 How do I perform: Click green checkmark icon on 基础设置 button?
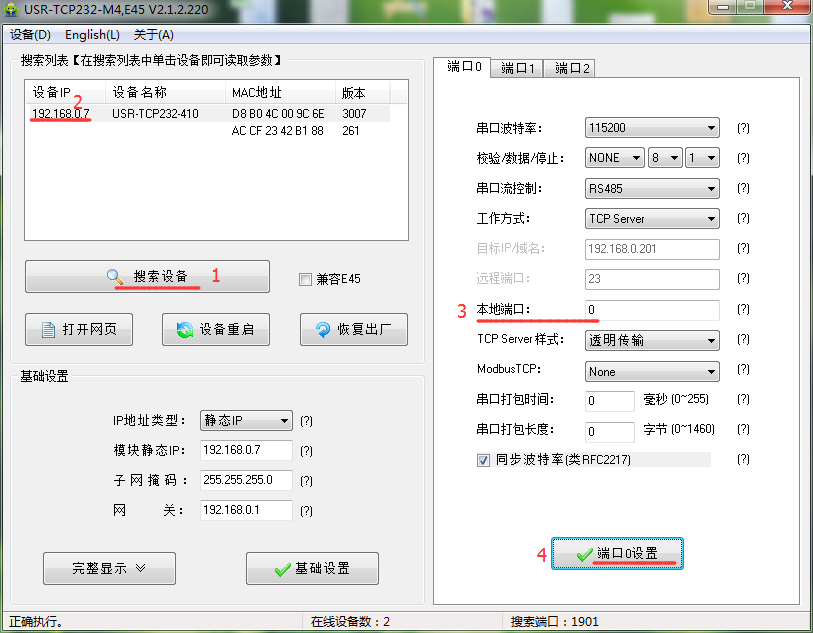(283, 569)
